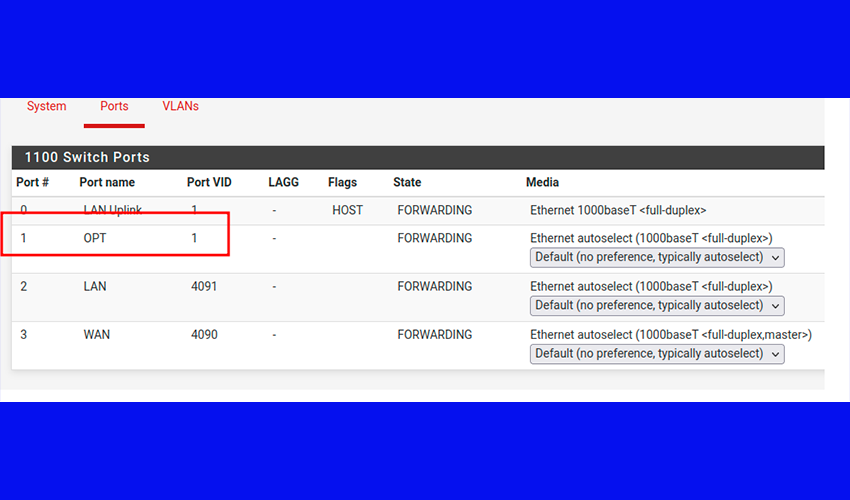Click the OPT port name cell
Image resolution: width=850 pixels, height=500 pixels.
click(95, 238)
